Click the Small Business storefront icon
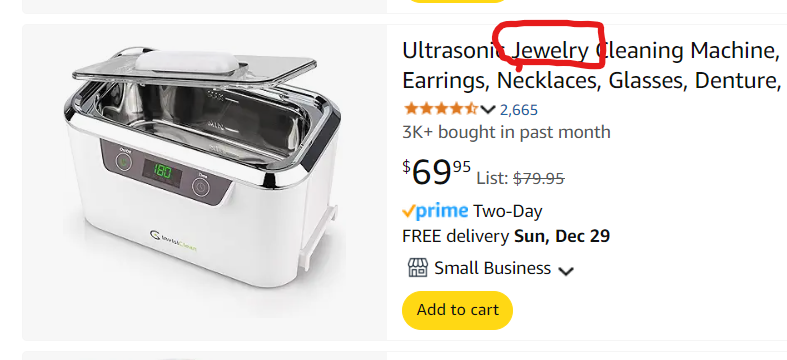The width and height of the screenshot is (787, 360). [418, 268]
